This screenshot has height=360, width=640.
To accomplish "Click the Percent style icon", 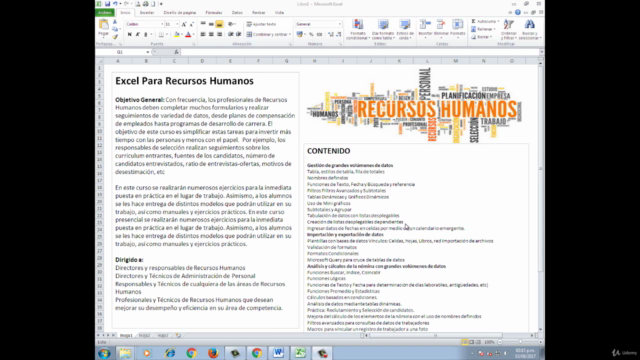I will (311, 35).
